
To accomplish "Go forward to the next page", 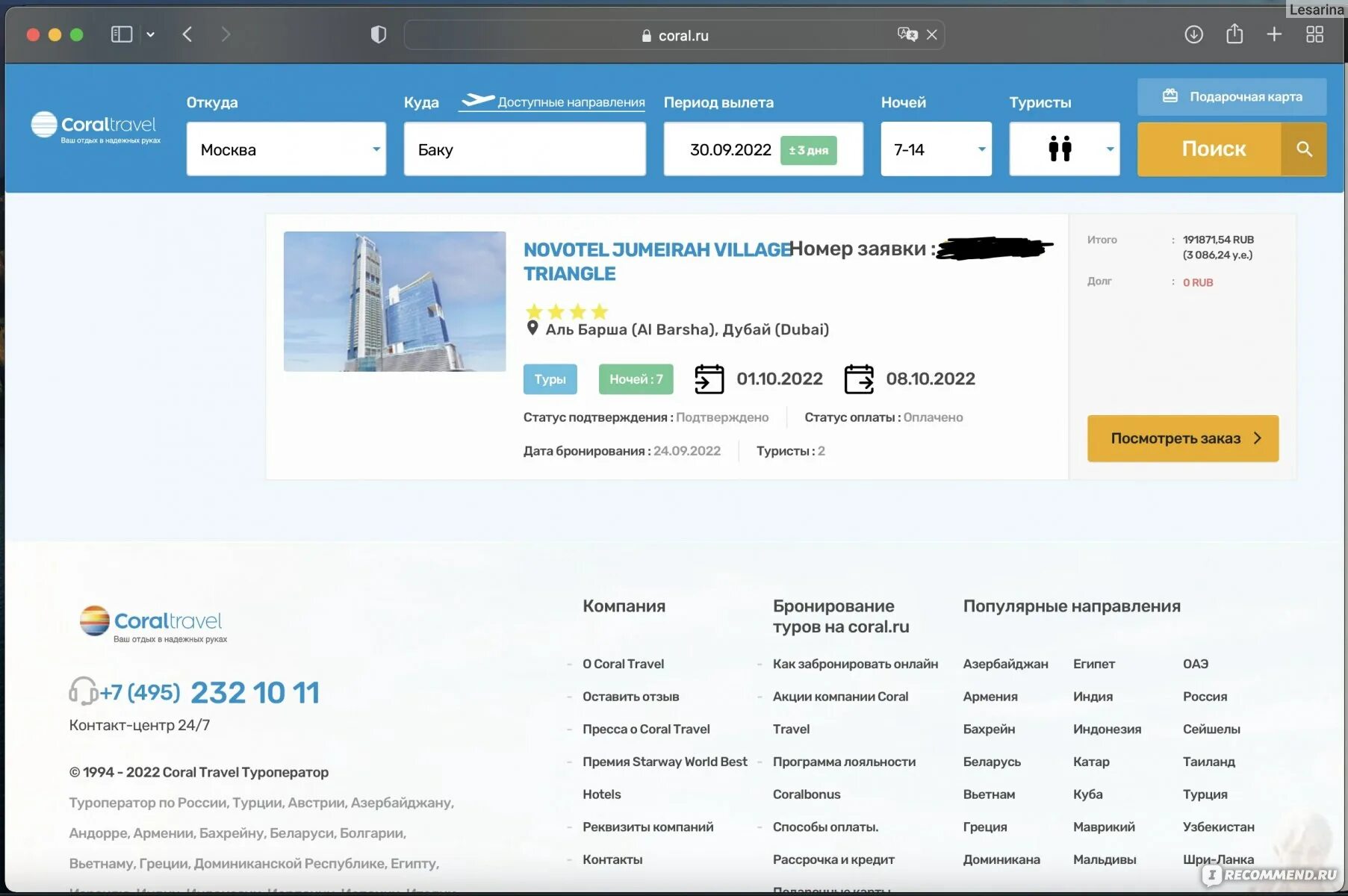I will point(226,34).
